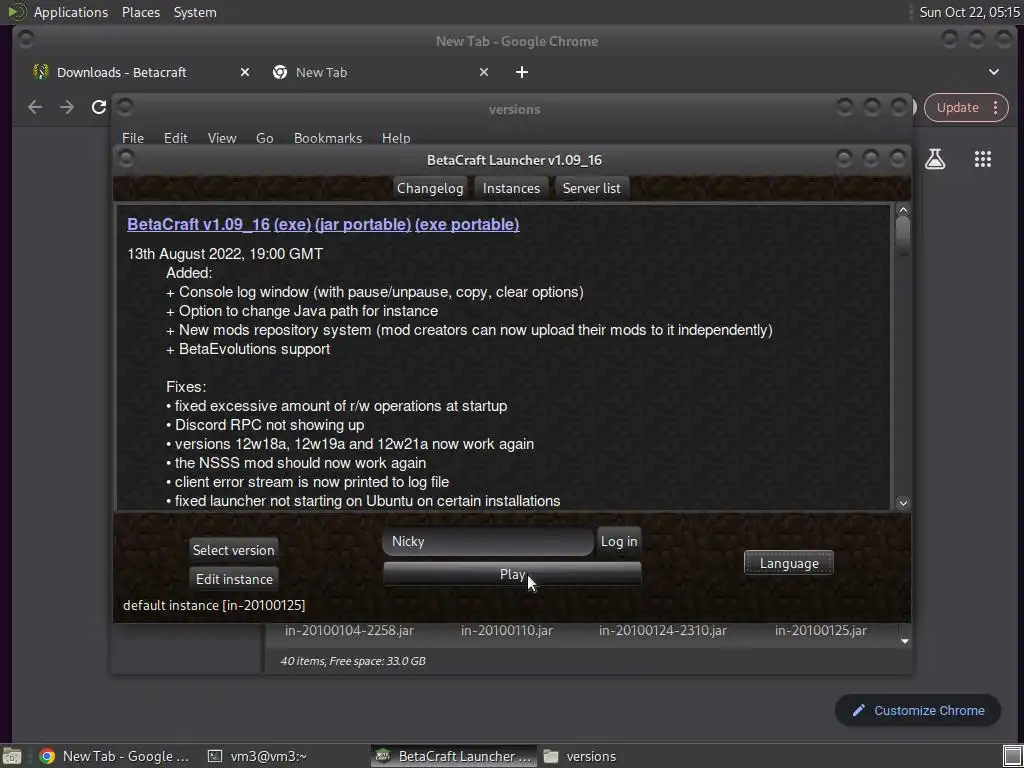Click the Customize Chrome button
The height and width of the screenshot is (768, 1024).
[918, 711]
